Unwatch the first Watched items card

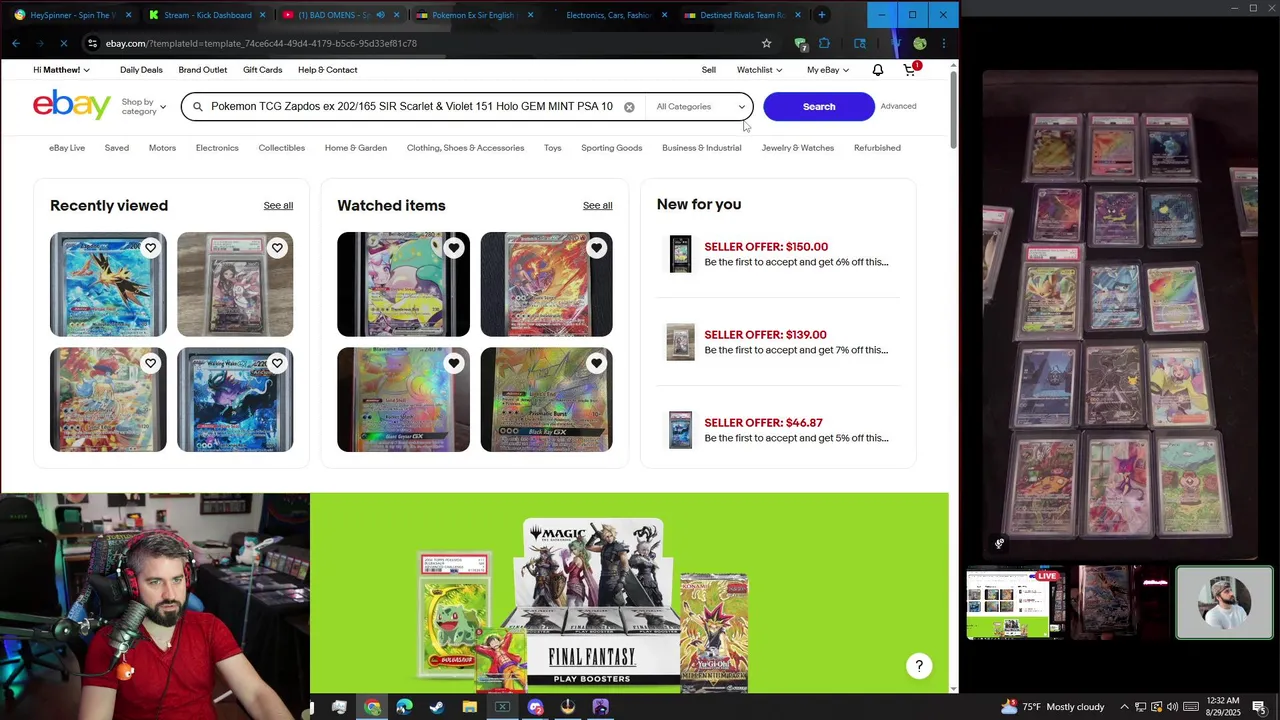454,248
